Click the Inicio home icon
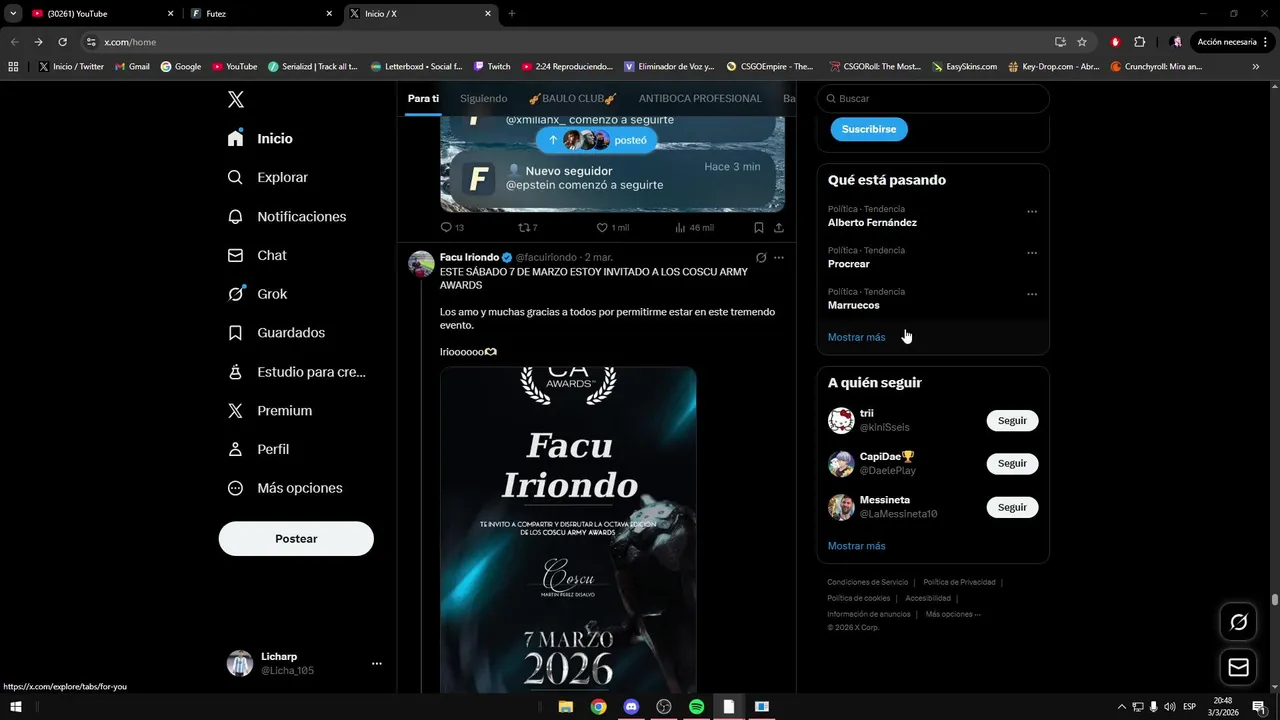This screenshot has width=1280, height=720. (235, 139)
